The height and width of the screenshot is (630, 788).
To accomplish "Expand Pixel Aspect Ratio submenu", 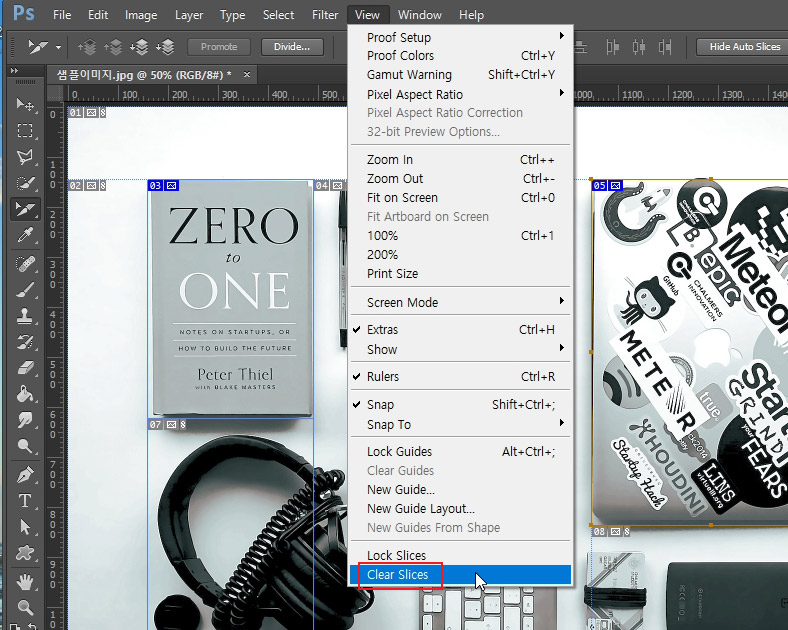I will pyautogui.click(x=460, y=94).
